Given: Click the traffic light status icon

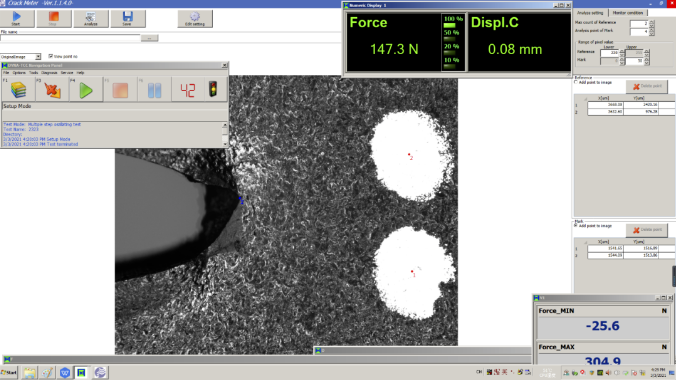Looking at the screenshot, I should click(213, 89).
